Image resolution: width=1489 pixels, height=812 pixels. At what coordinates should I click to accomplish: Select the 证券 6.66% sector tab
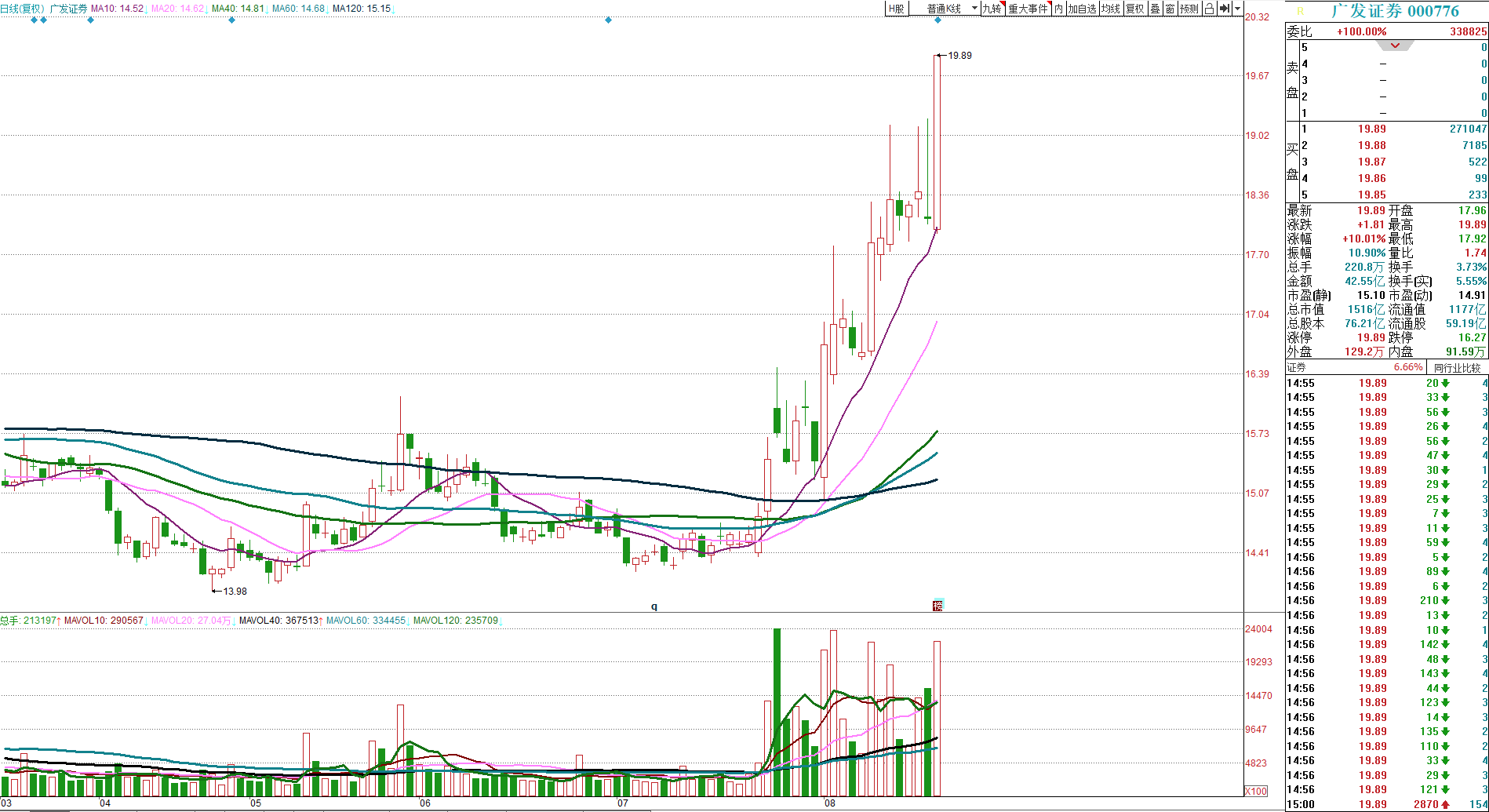coord(1355,367)
